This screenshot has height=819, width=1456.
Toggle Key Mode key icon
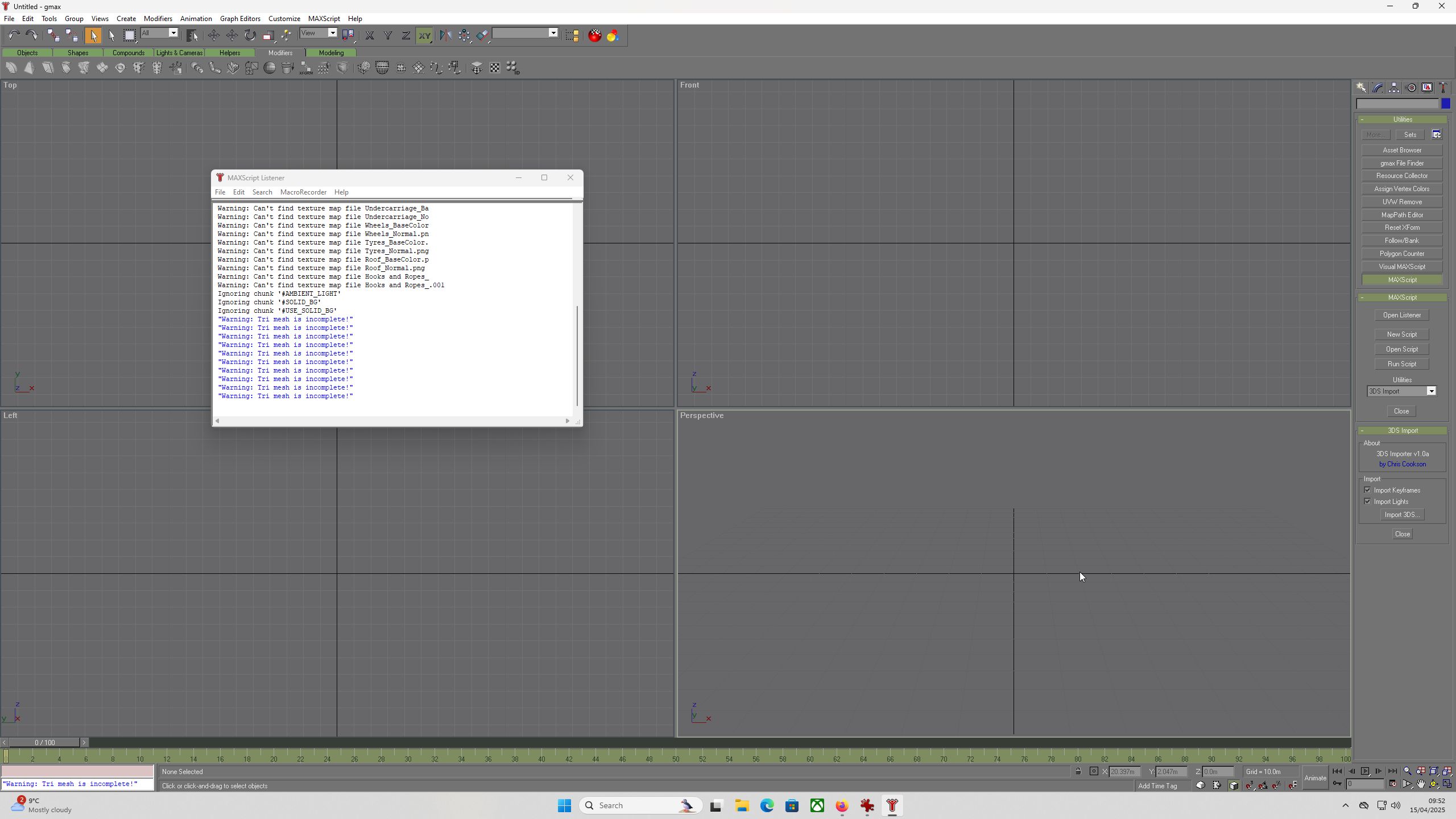click(x=1337, y=784)
